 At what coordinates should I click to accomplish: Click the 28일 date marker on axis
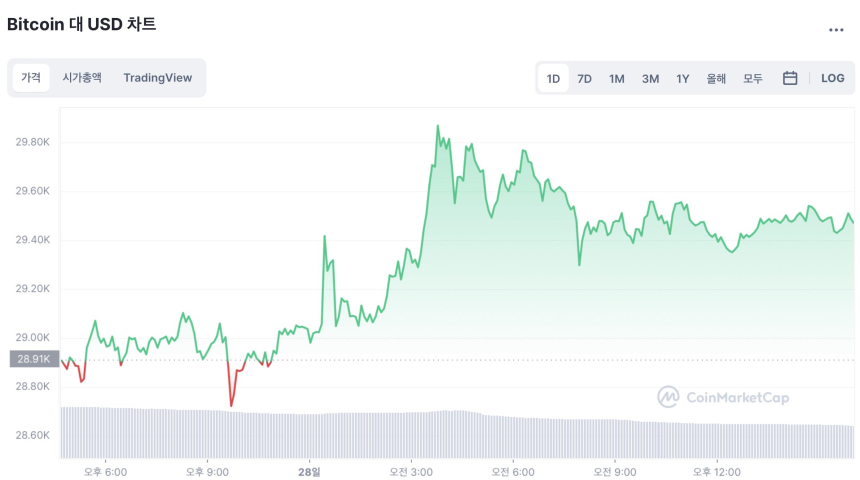309,471
